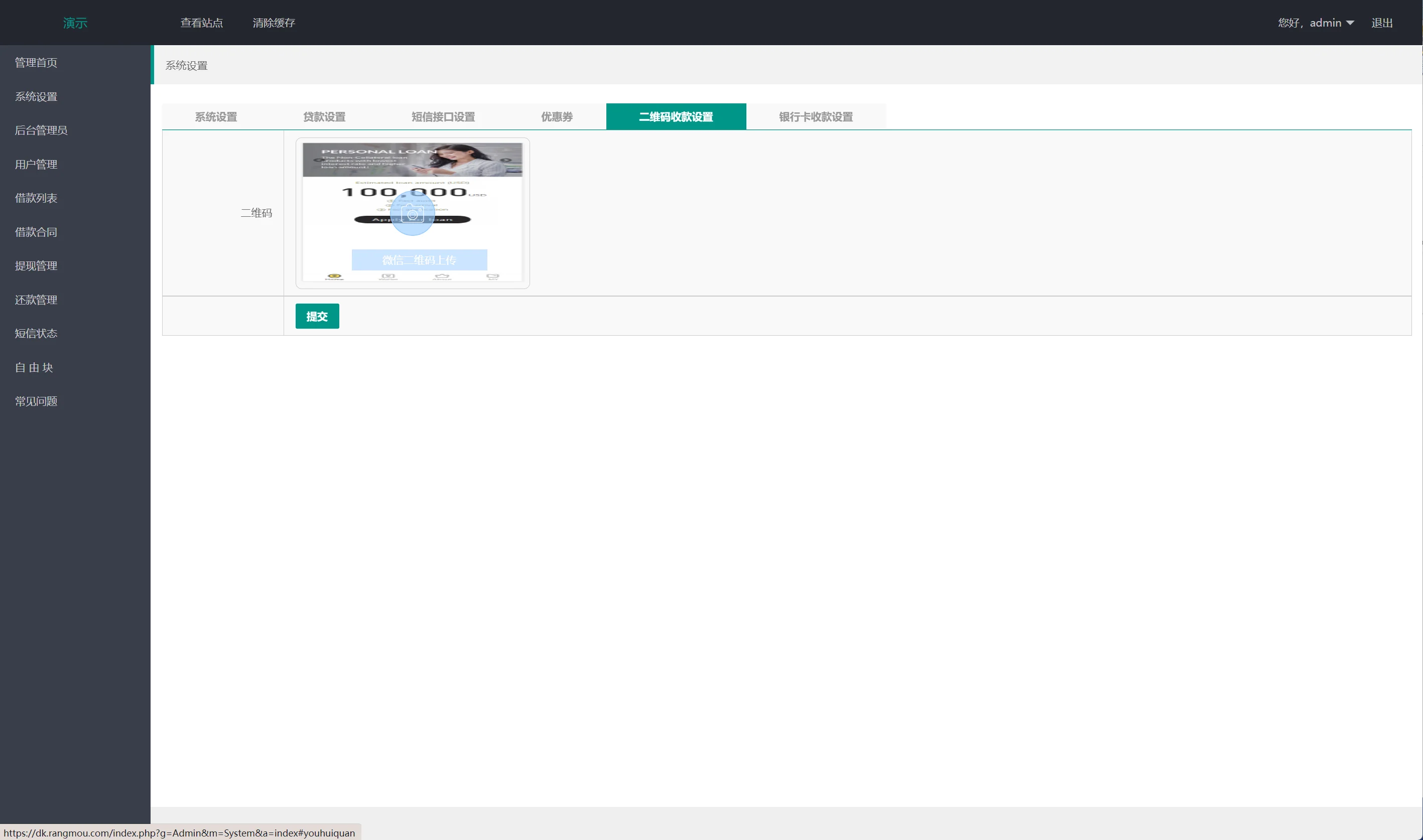Open the 银行卡收款设置 tab

point(816,116)
